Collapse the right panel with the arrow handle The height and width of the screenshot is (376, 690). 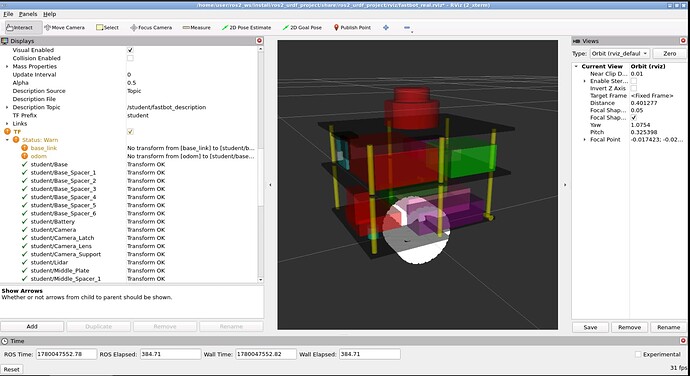(565, 185)
